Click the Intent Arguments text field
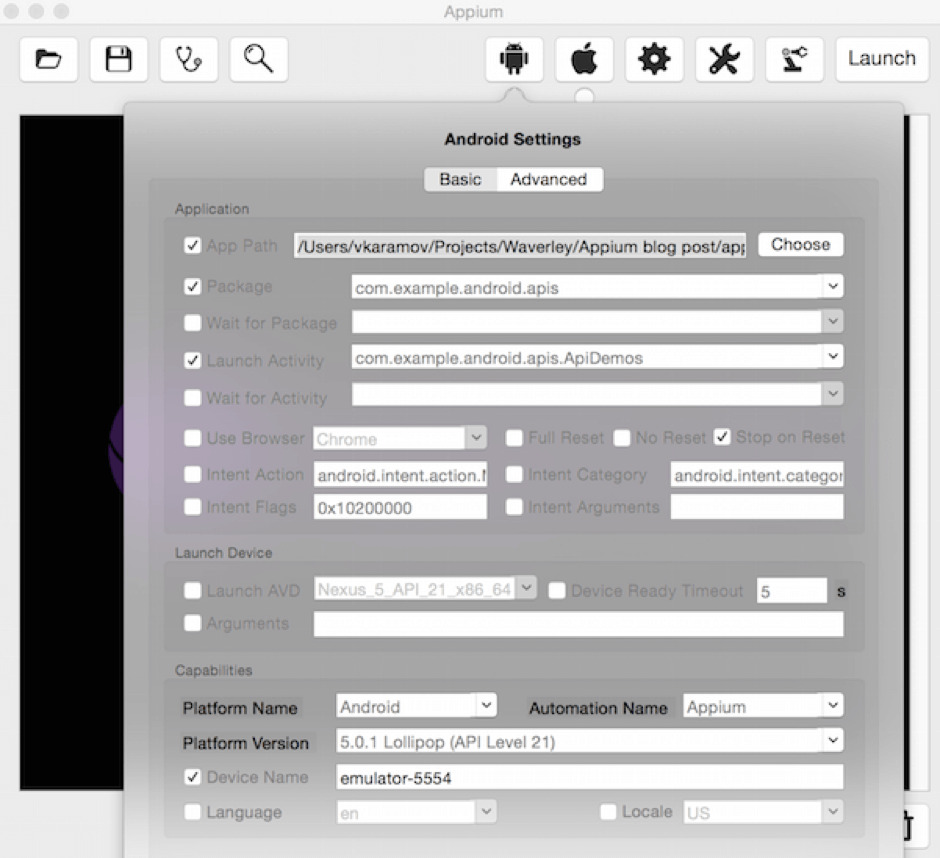This screenshot has width=940, height=858. pos(757,507)
